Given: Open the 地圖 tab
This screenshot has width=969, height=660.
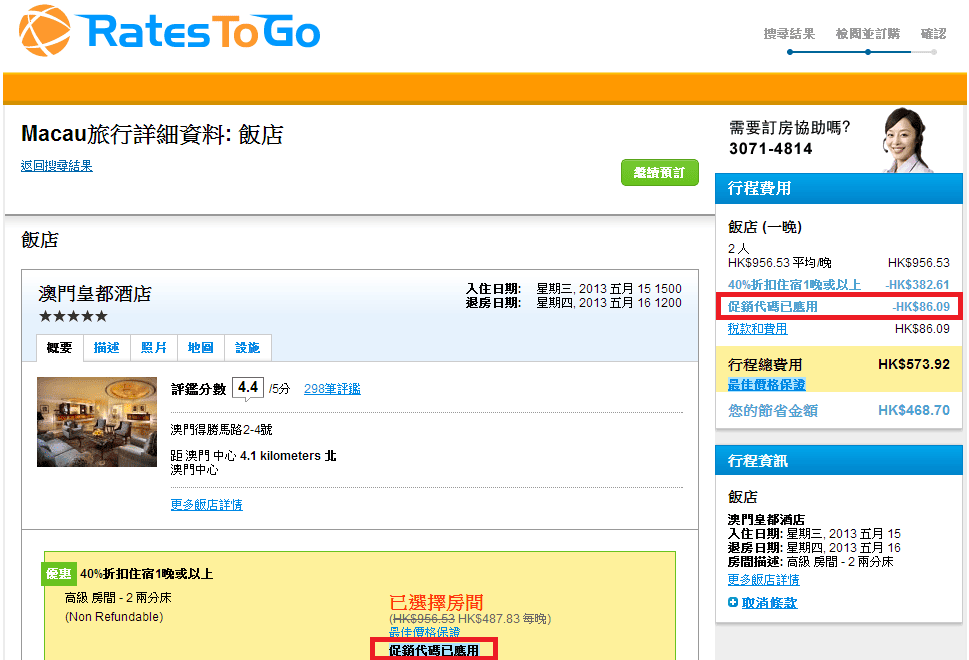Looking at the screenshot, I should [x=200, y=348].
